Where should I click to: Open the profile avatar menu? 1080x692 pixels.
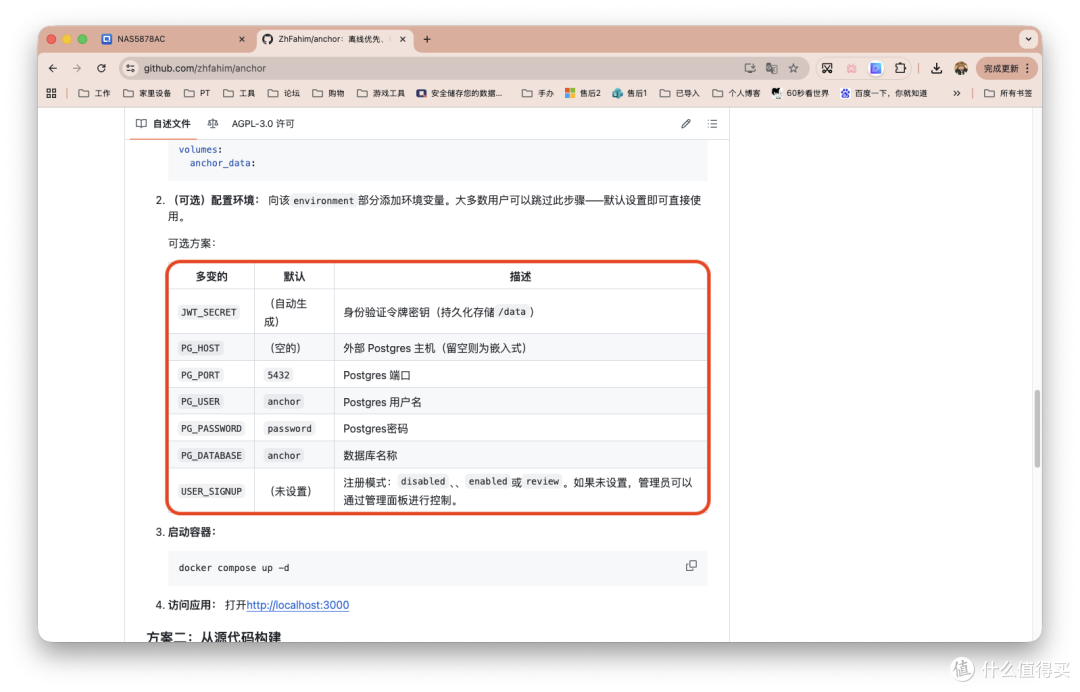961,68
